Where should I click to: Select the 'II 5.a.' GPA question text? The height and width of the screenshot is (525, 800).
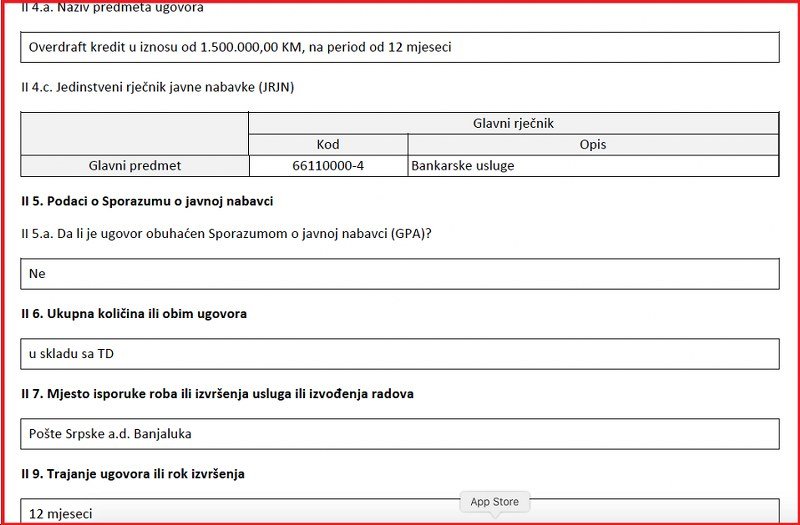tap(227, 234)
